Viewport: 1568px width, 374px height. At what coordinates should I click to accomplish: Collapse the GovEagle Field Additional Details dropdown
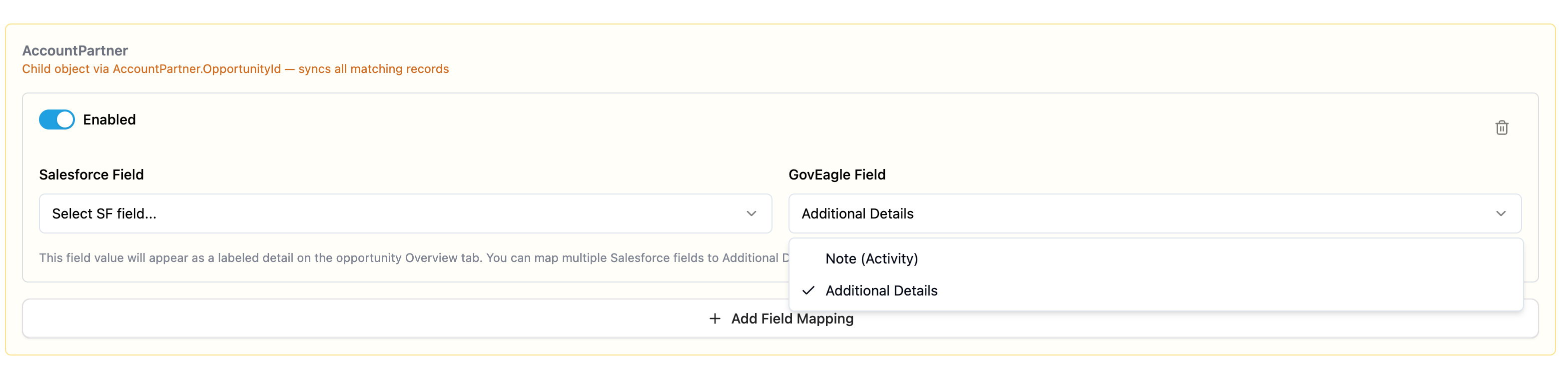click(x=1155, y=214)
